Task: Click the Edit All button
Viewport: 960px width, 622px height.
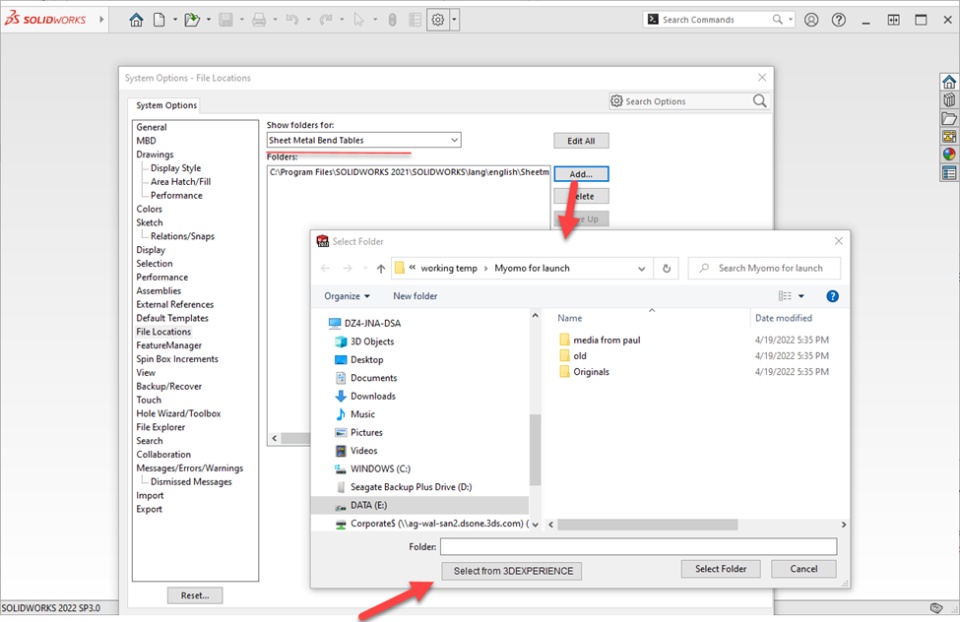Action: [x=581, y=141]
